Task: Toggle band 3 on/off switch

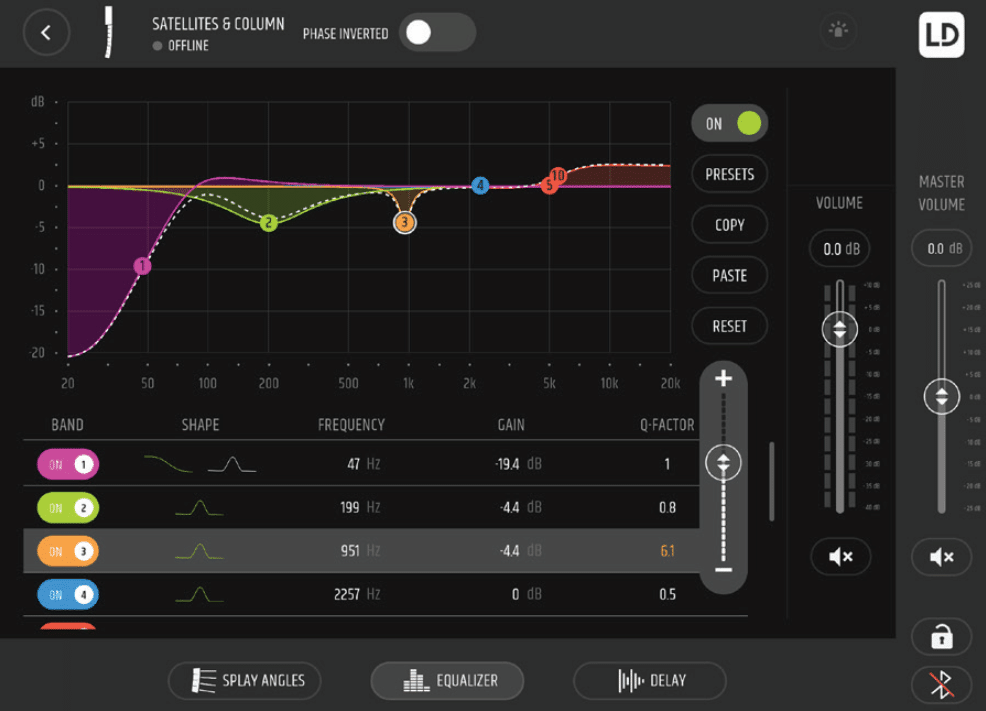Action: [x=68, y=551]
